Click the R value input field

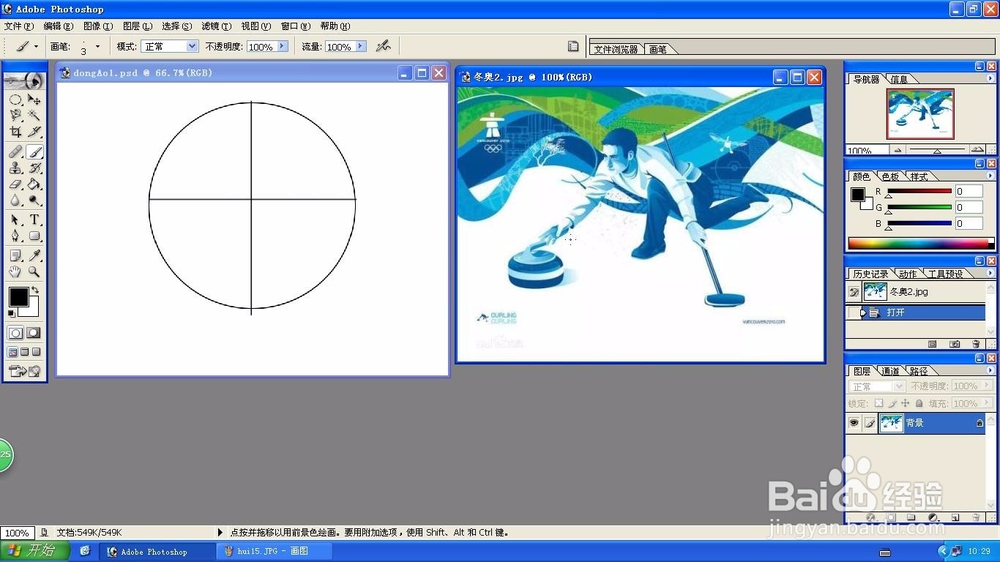point(968,191)
